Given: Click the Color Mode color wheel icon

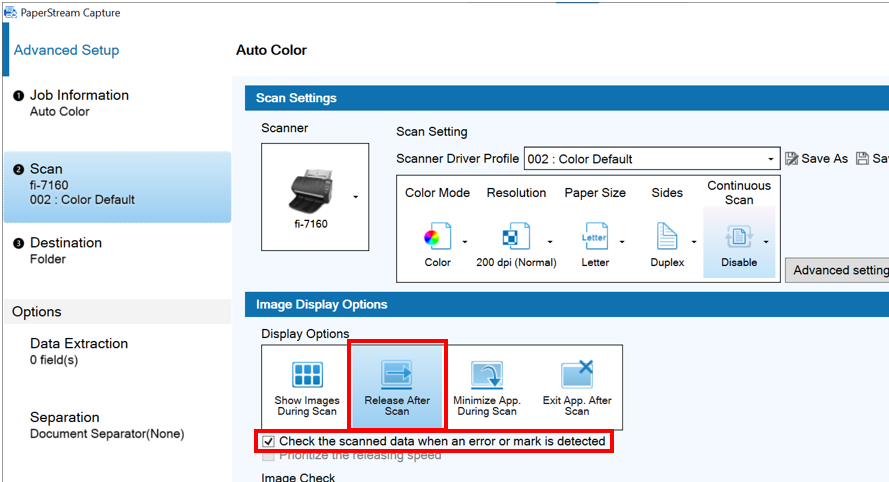Looking at the screenshot, I should tap(437, 236).
